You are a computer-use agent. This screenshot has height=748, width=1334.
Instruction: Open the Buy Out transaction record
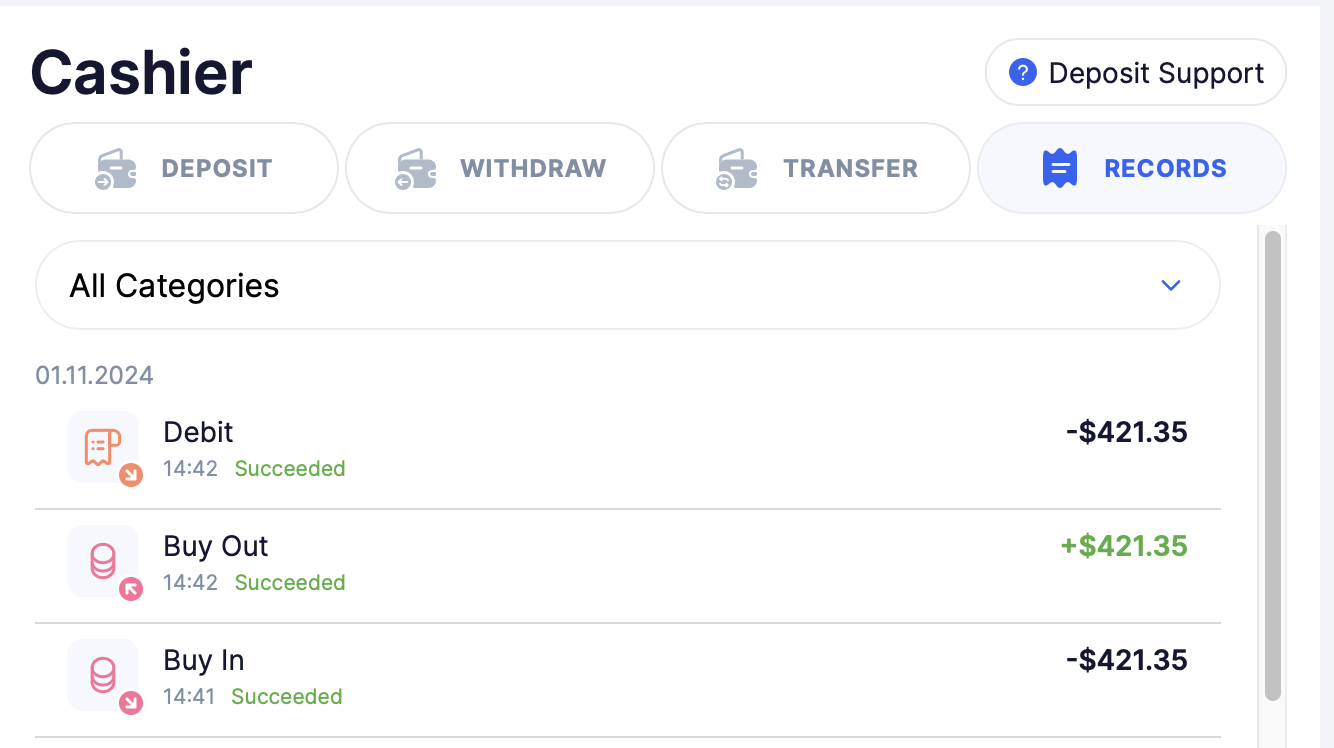(x=627, y=564)
